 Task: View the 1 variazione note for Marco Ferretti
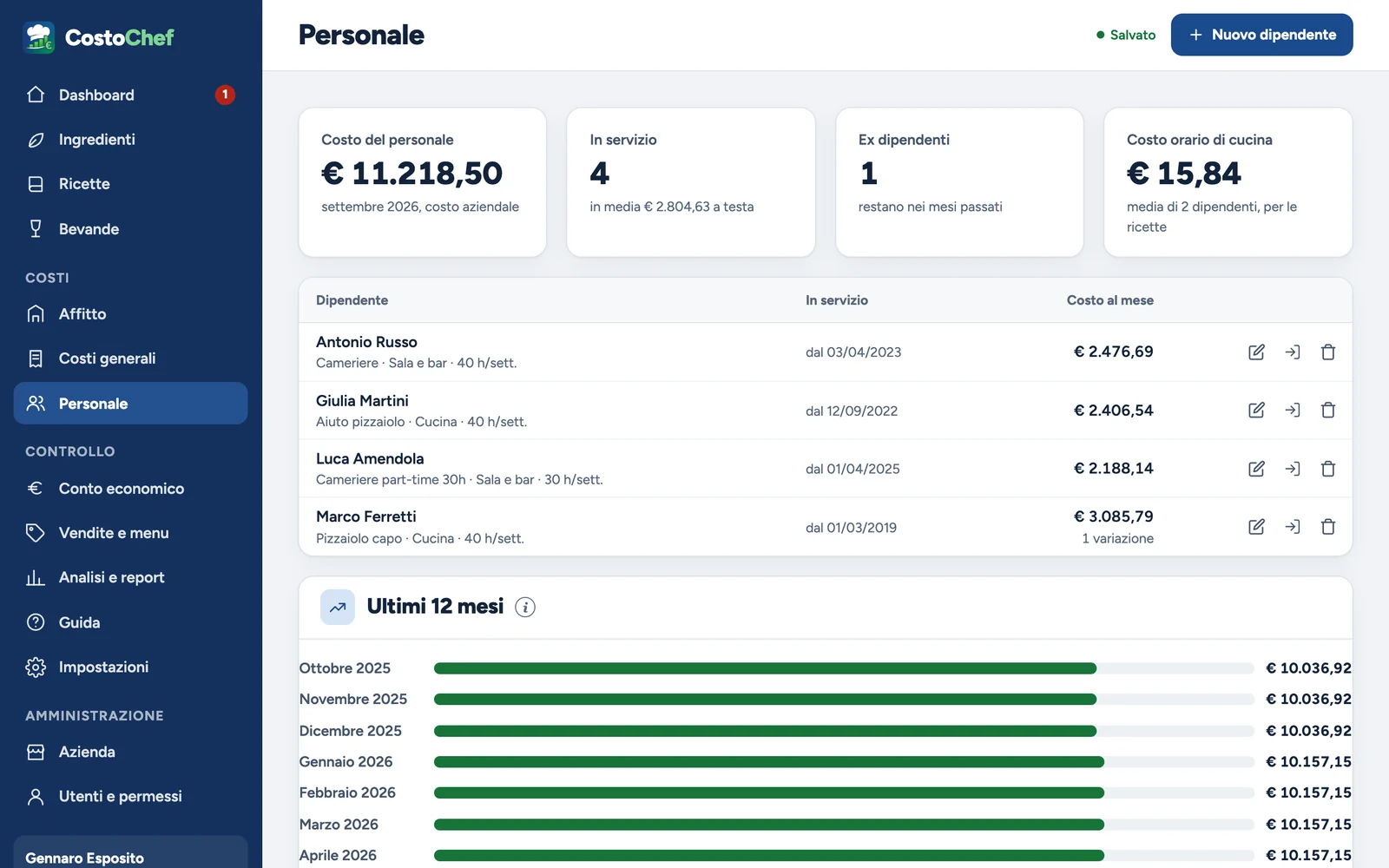(1117, 539)
